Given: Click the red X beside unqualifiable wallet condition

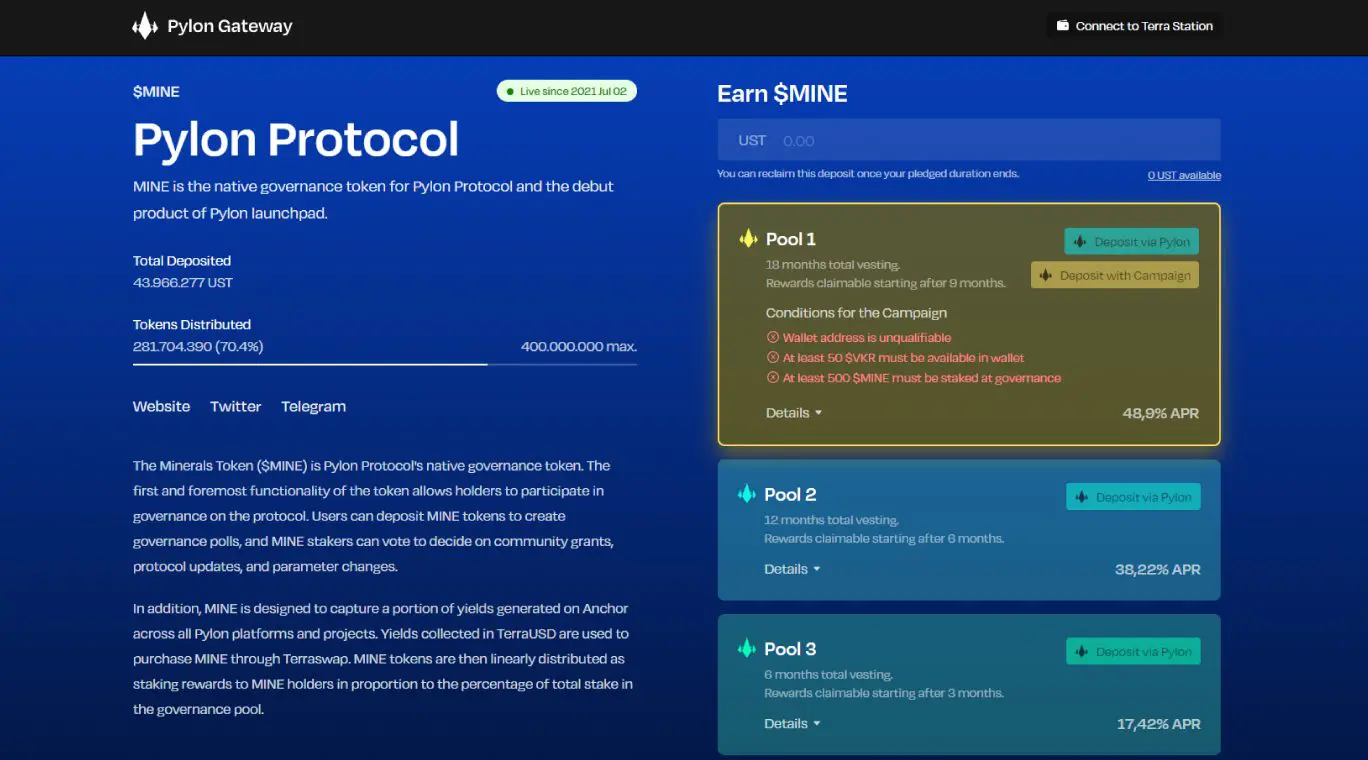Looking at the screenshot, I should (772, 338).
